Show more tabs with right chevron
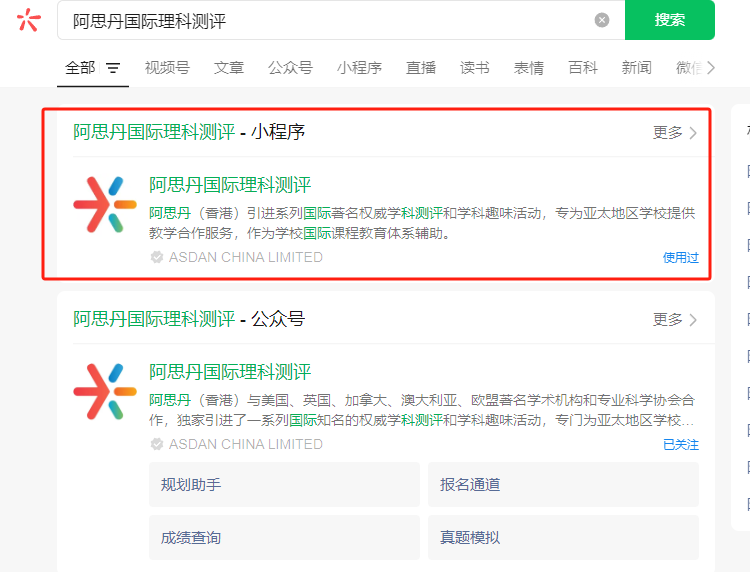This screenshot has width=750, height=572. pyautogui.click(x=711, y=68)
